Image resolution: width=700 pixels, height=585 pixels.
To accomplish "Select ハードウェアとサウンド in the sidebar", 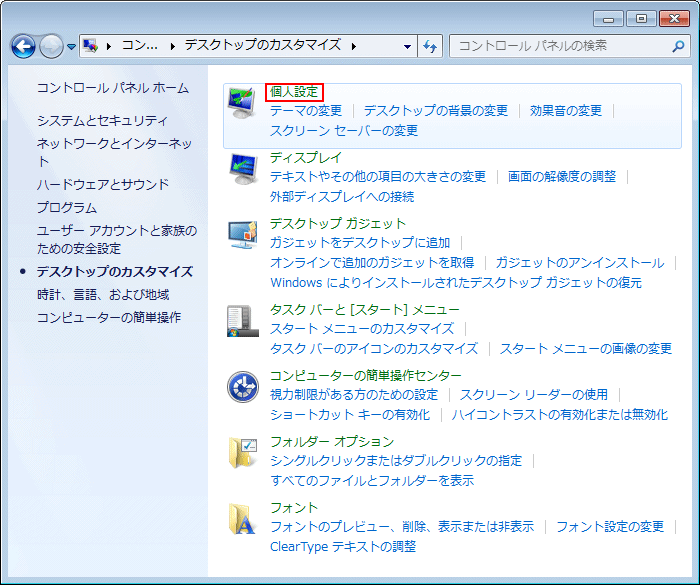I will click(102, 184).
